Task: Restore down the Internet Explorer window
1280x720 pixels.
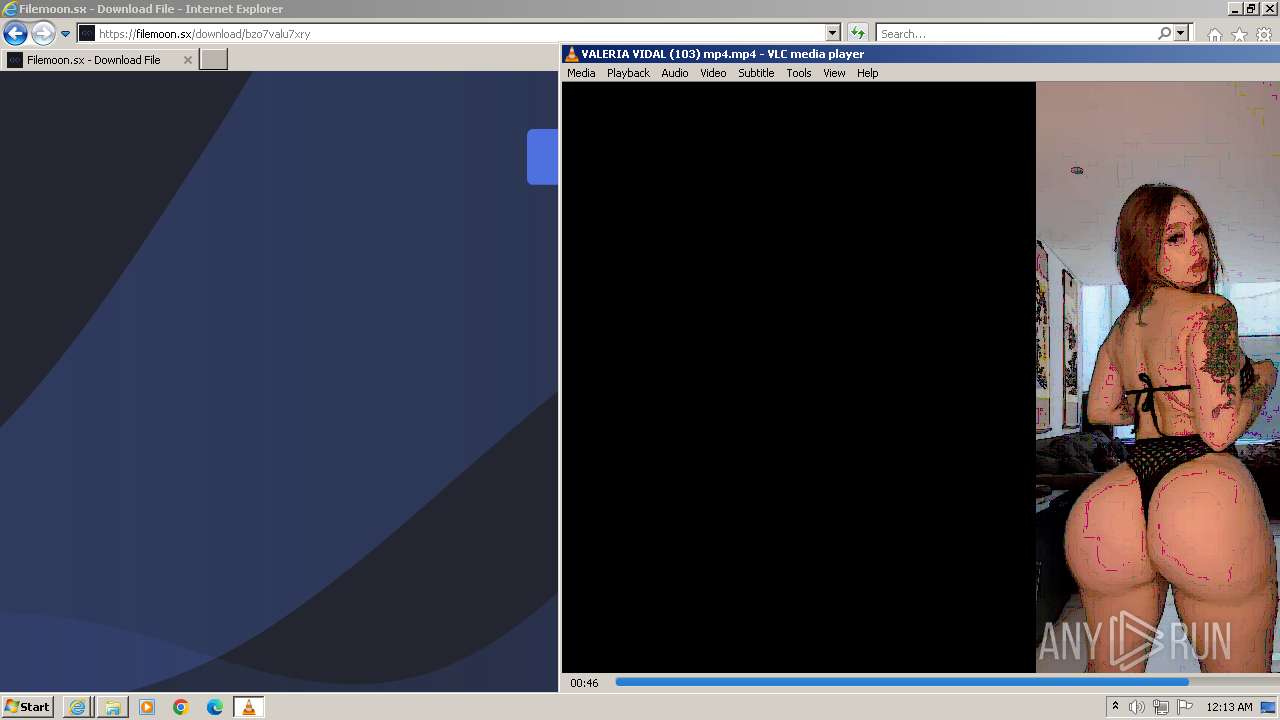Action: tap(1251, 8)
